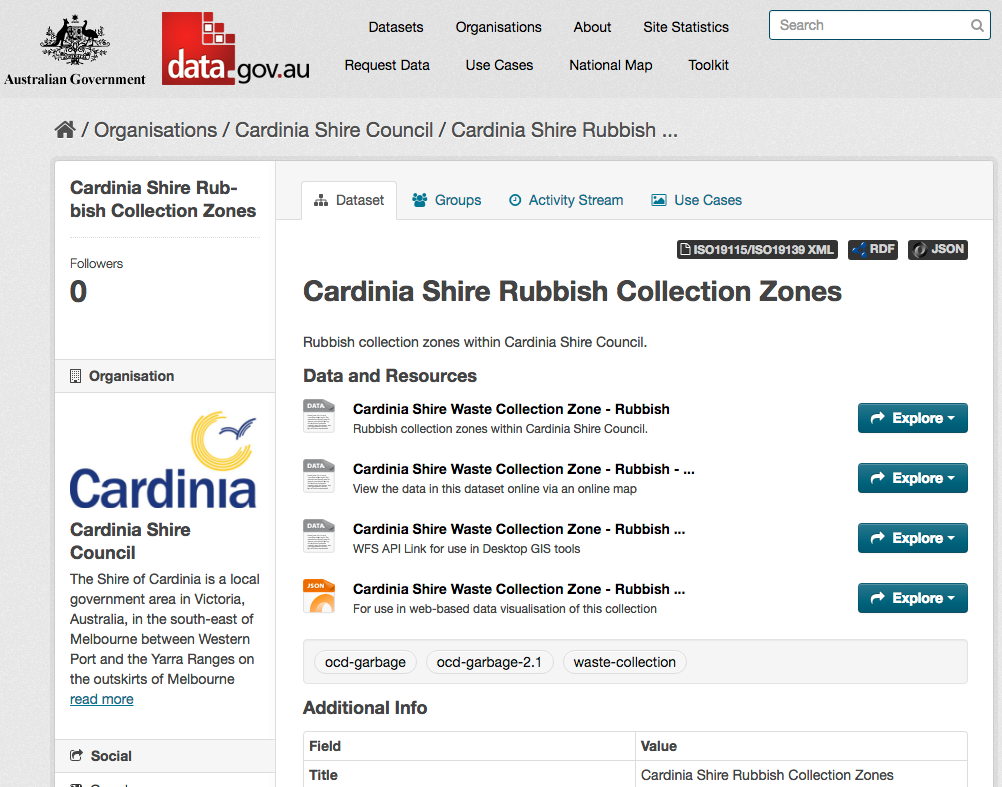Open the Datasets menu item
This screenshot has width=1002, height=787.
[x=396, y=27]
